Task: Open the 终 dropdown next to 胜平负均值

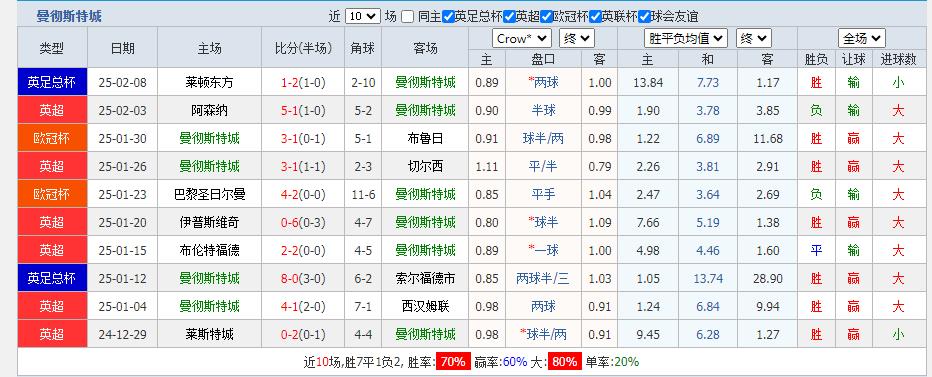Action: click(x=753, y=39)
